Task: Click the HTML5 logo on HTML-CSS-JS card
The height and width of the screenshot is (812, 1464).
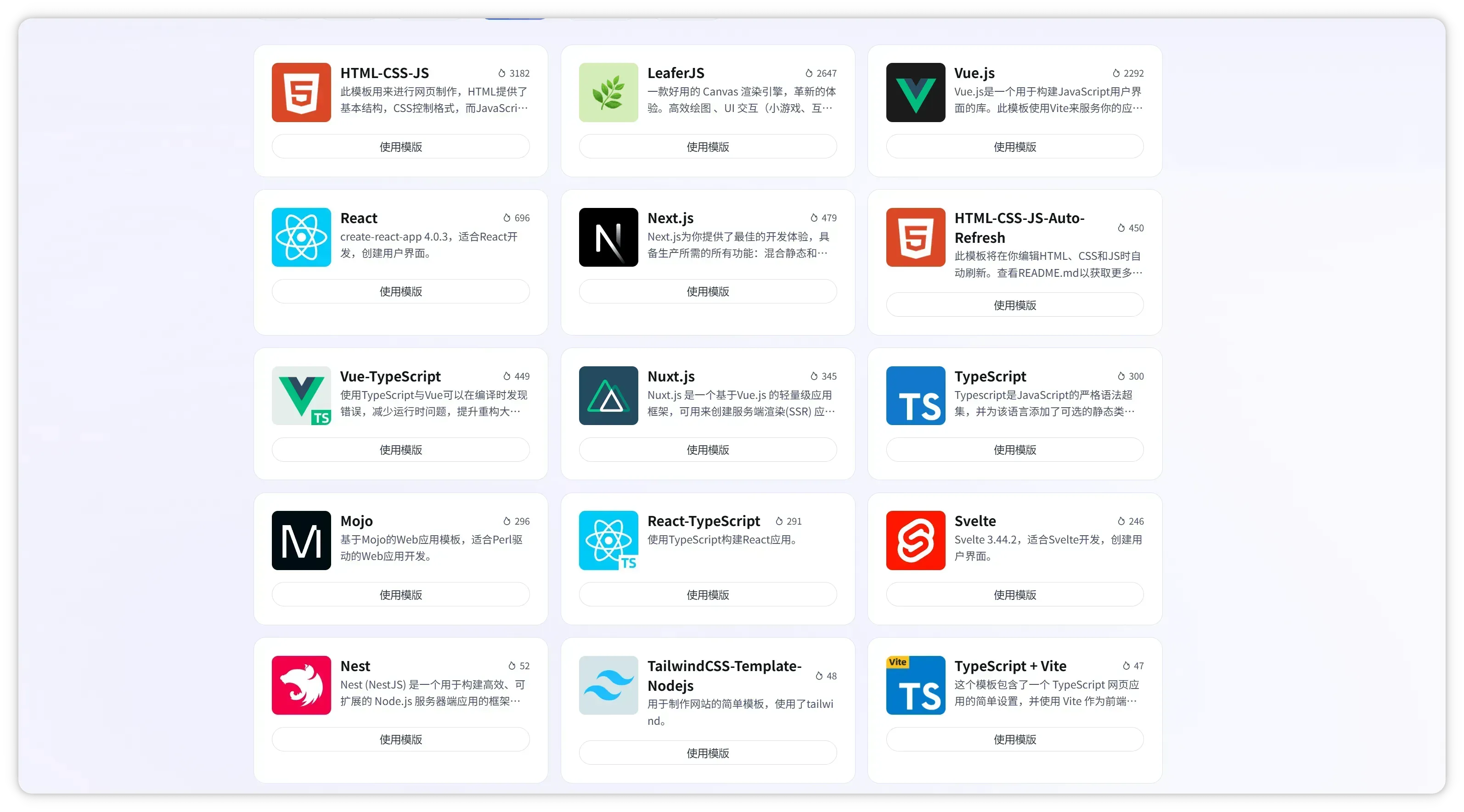Action: tap(301, 92)
